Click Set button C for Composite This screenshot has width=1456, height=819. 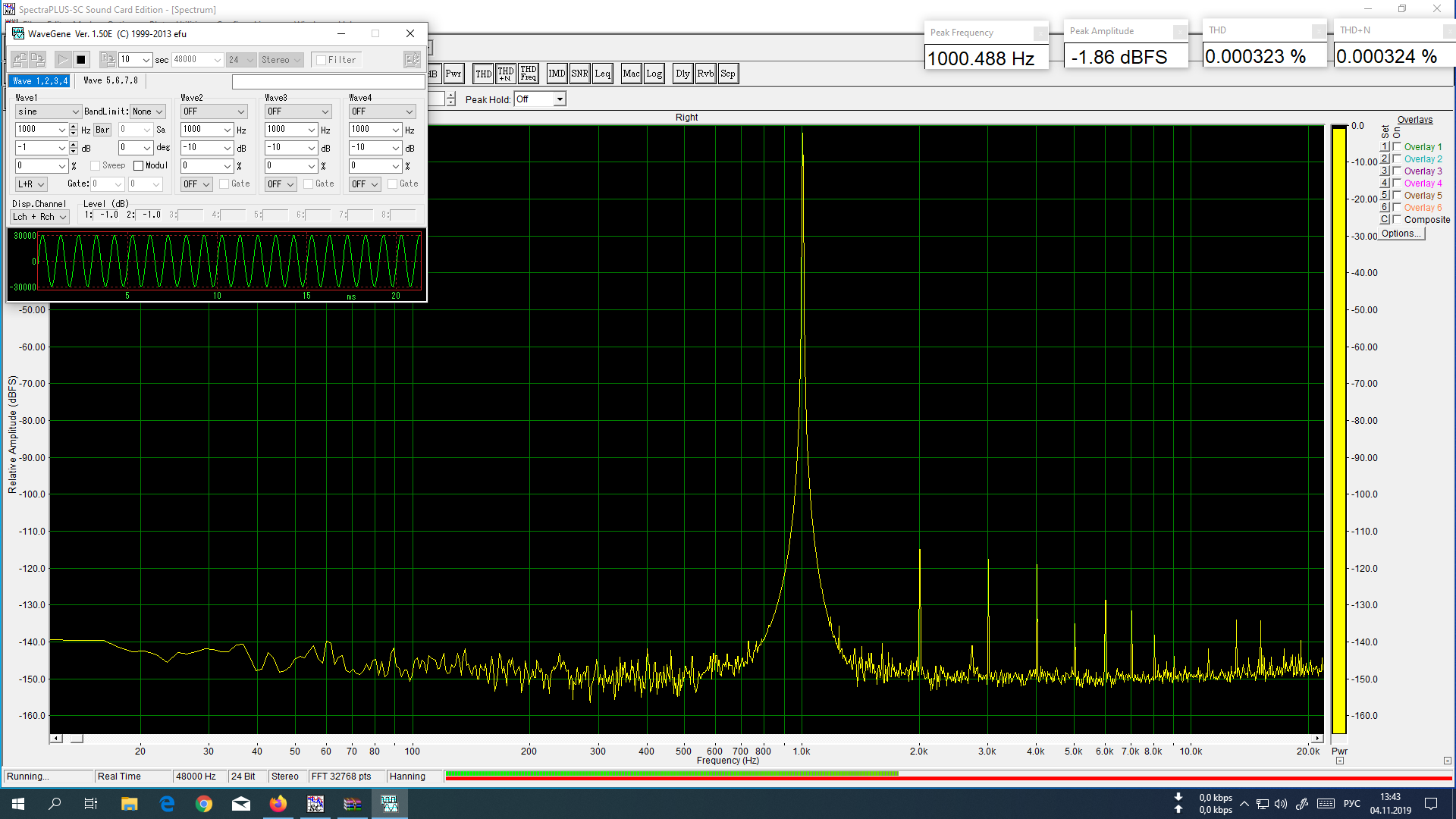tap(1384, 219)
